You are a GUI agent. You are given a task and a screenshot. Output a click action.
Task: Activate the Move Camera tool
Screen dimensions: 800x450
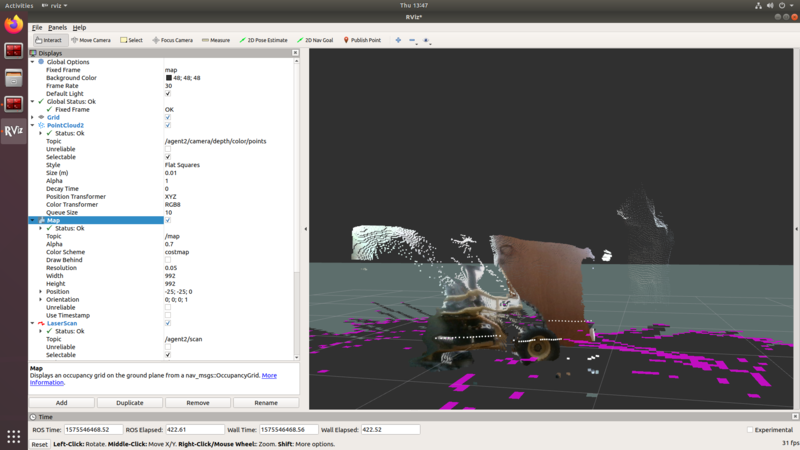[91, 40]
